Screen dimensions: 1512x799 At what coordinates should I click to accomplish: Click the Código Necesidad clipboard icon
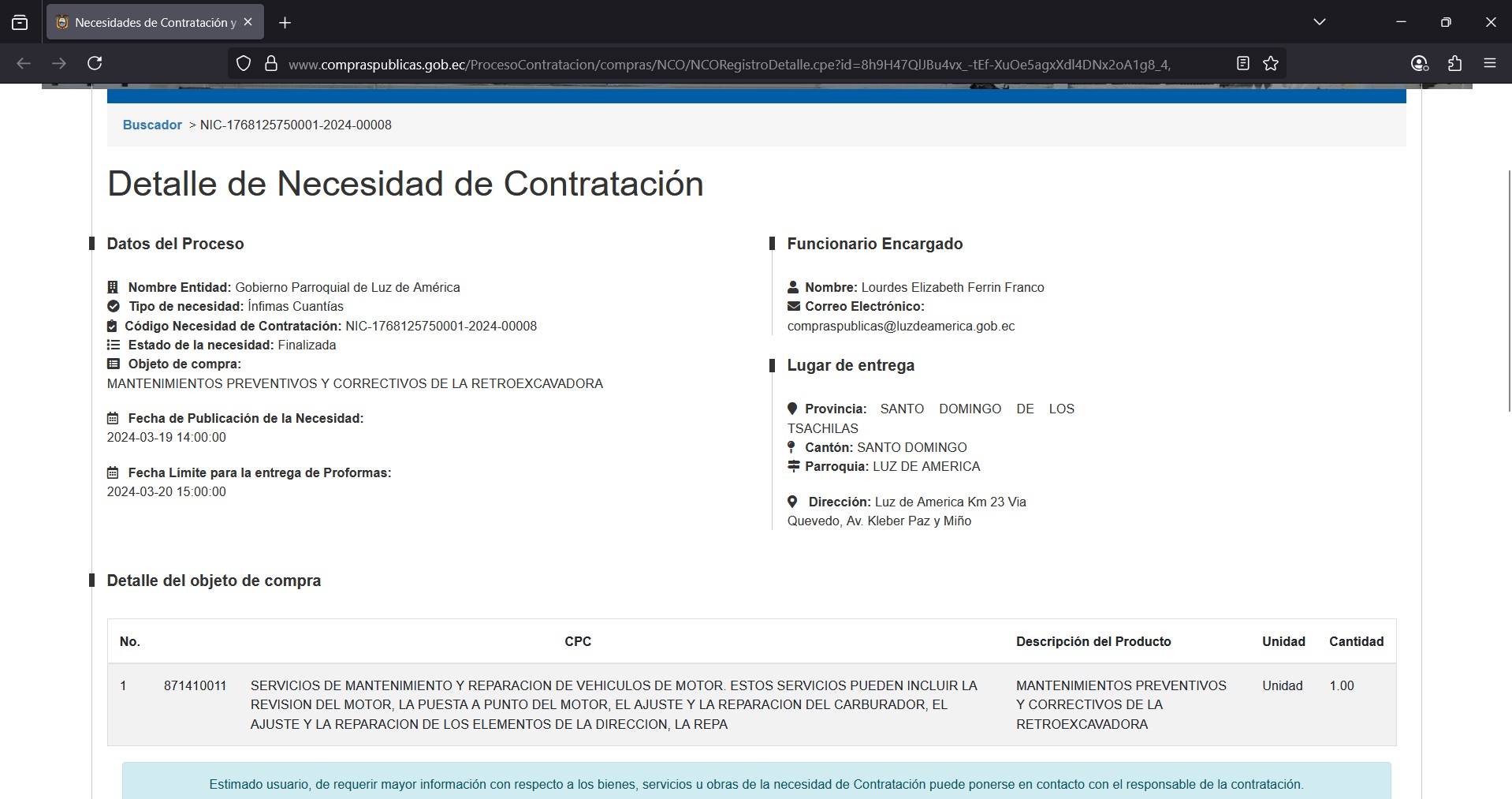(x=112, y=326)
